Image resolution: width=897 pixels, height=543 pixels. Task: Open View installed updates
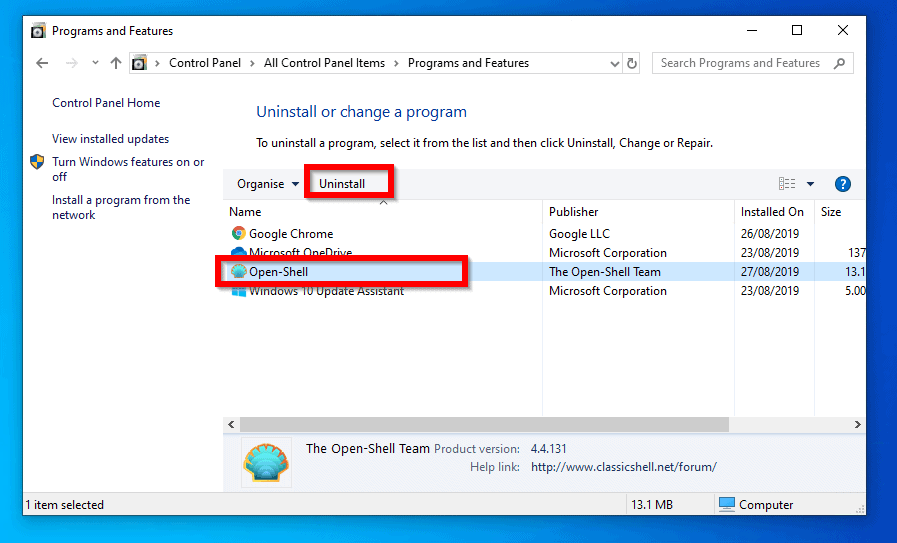(x=110, y=139)
